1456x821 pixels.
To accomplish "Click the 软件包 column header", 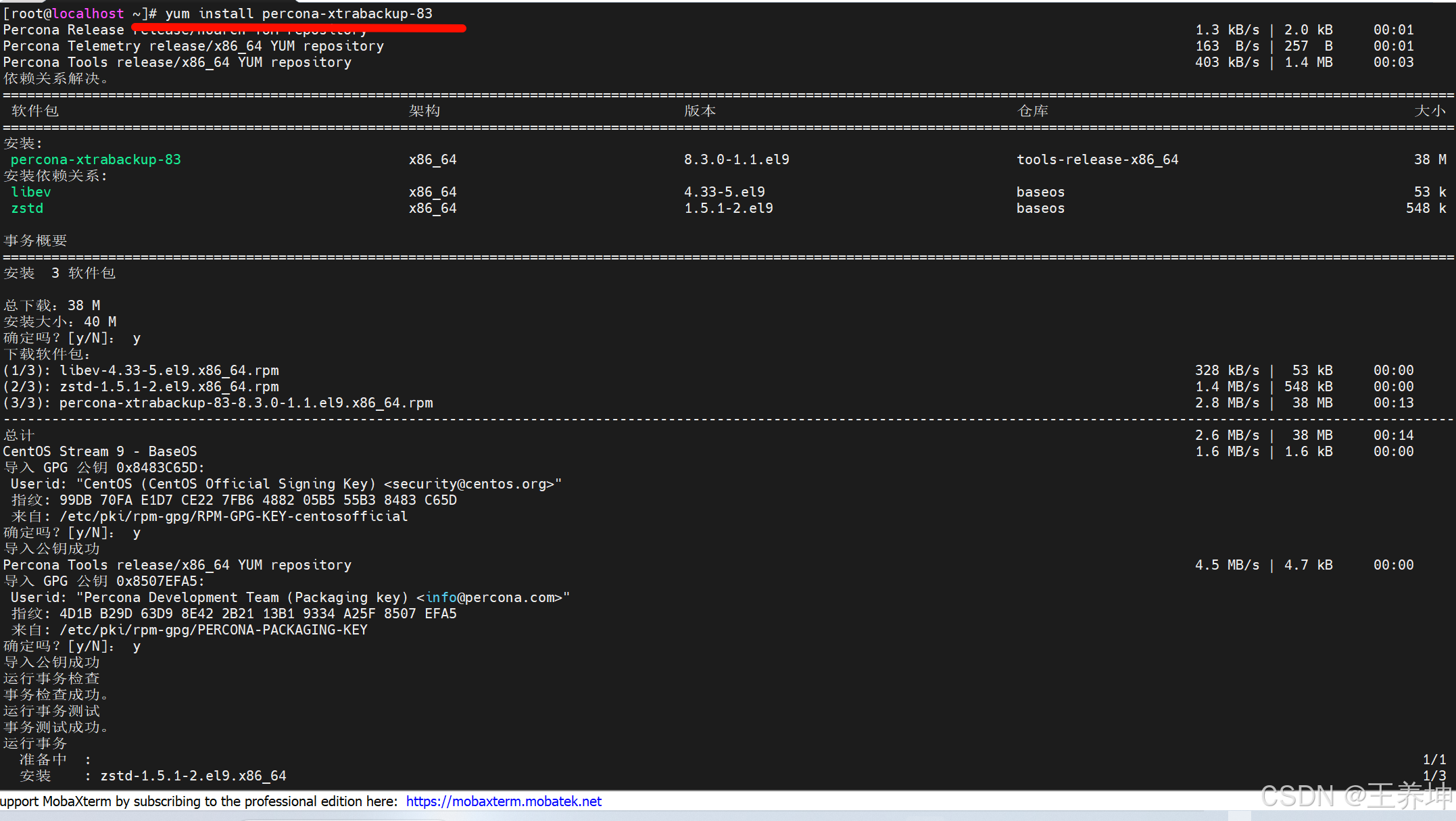I will 35,111.
